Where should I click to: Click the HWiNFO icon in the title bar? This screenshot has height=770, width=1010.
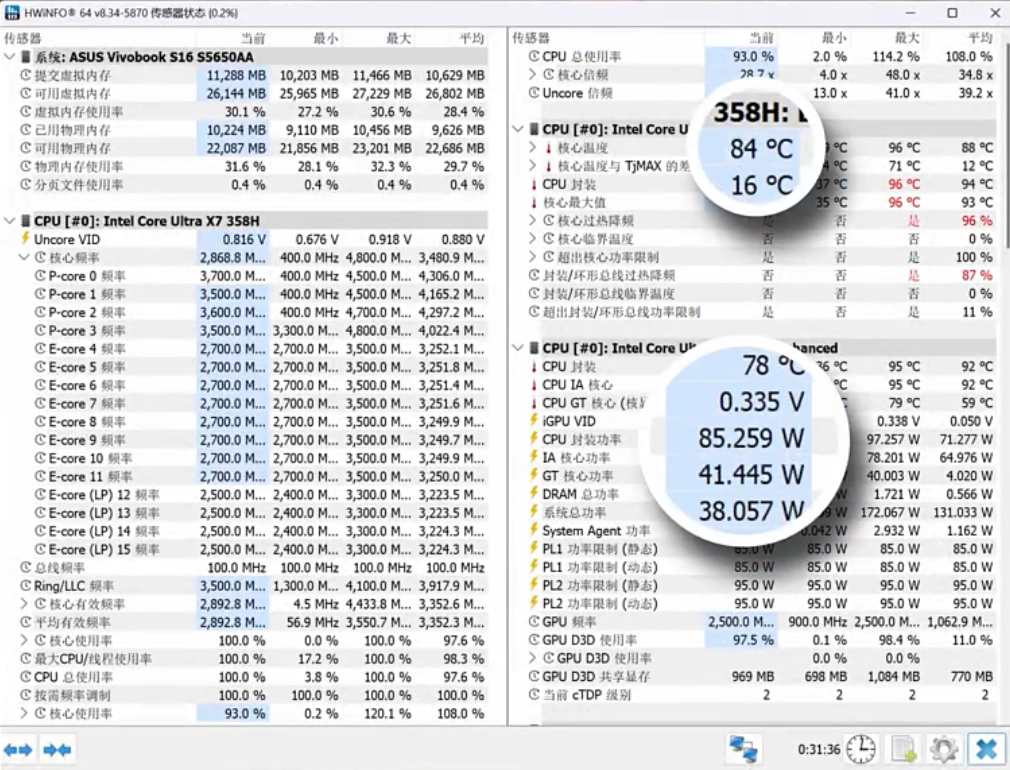[x=12, y=12]
